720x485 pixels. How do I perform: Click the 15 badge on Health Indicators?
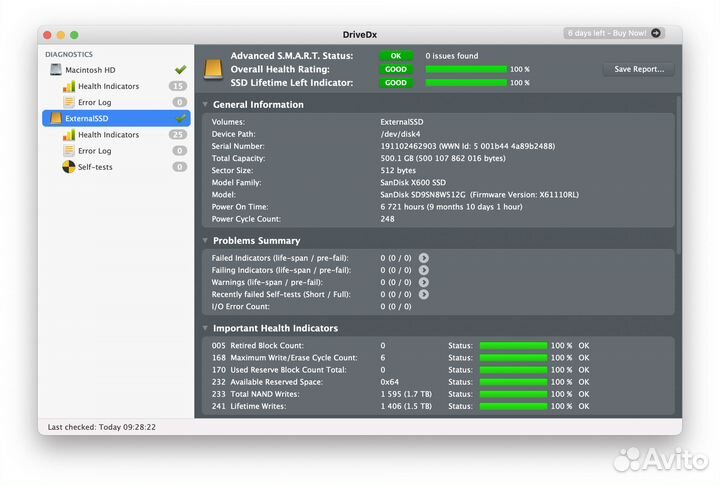point(178,86)
